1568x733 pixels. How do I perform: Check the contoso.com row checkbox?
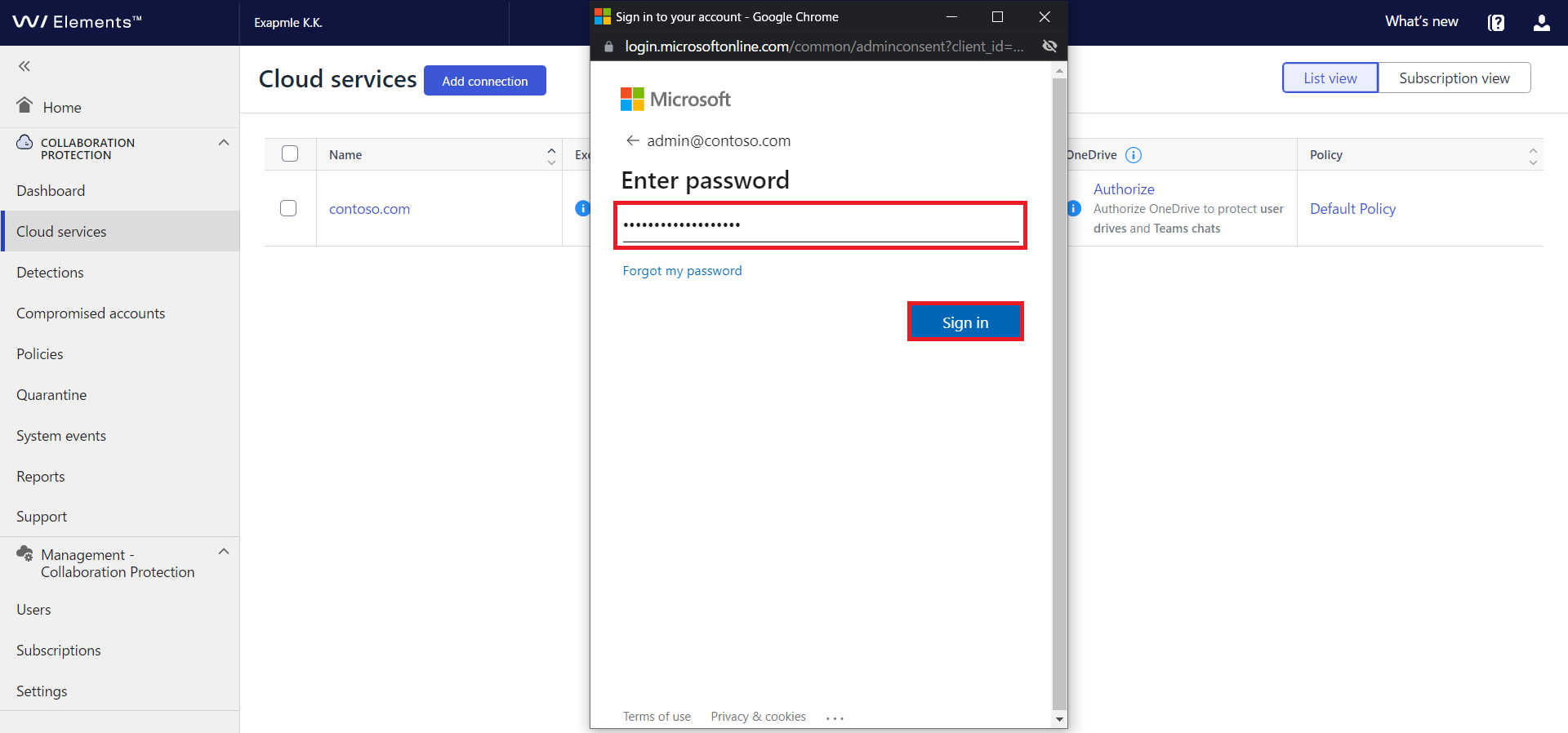click(288, 208)
